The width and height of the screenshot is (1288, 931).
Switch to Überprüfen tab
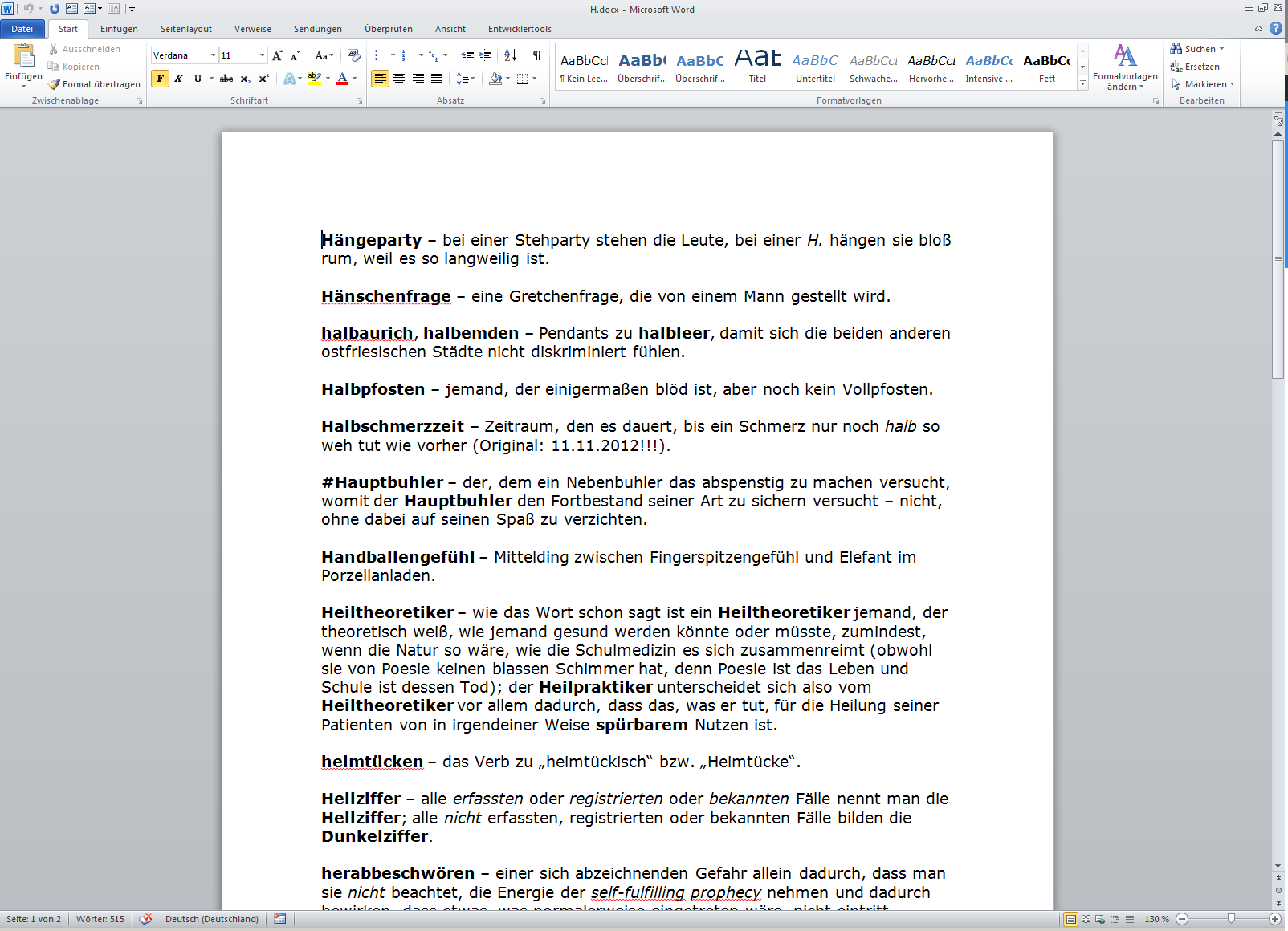click(389, 29)
